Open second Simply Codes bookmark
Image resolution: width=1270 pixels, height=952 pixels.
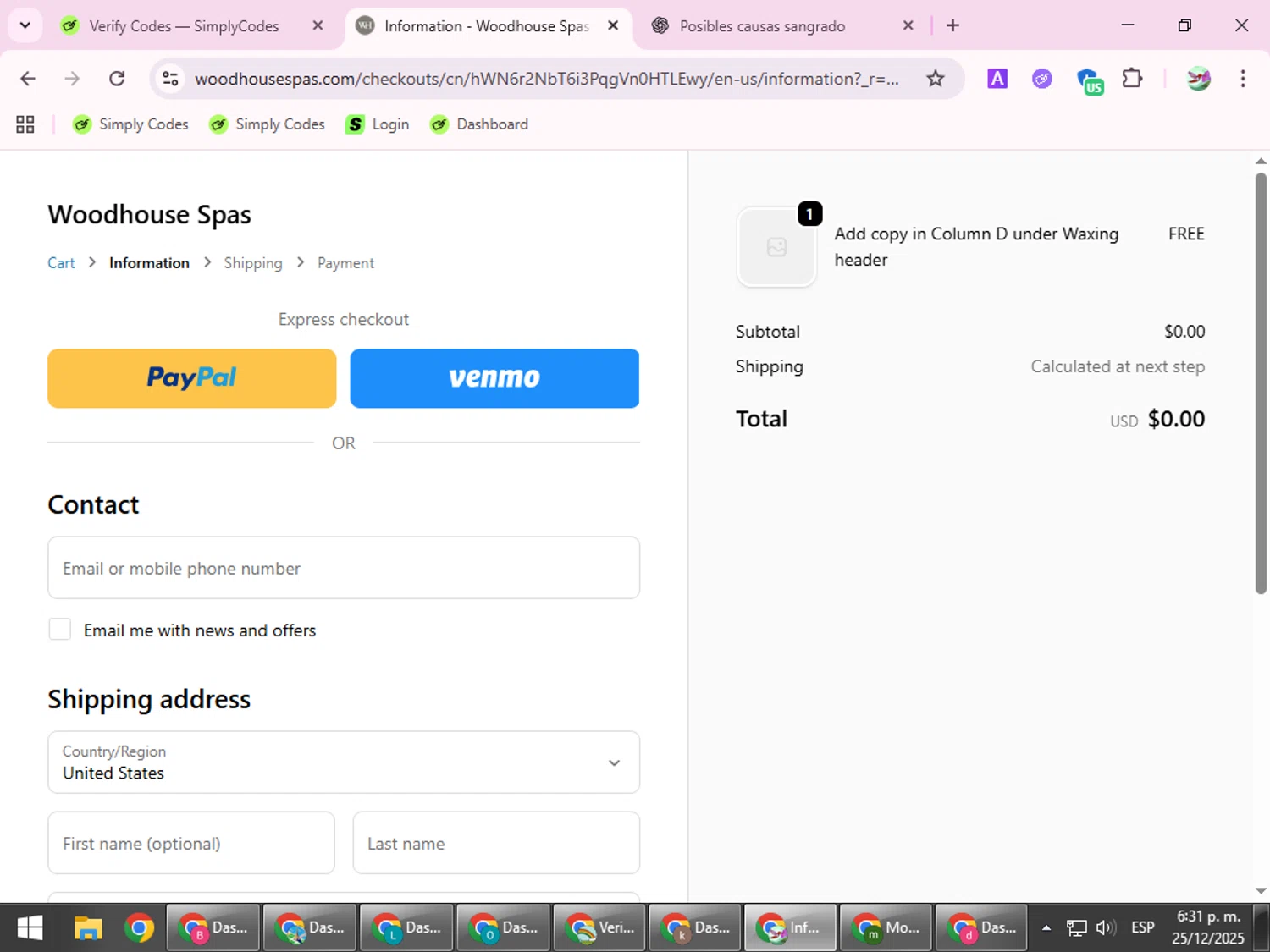click(268, 124)
